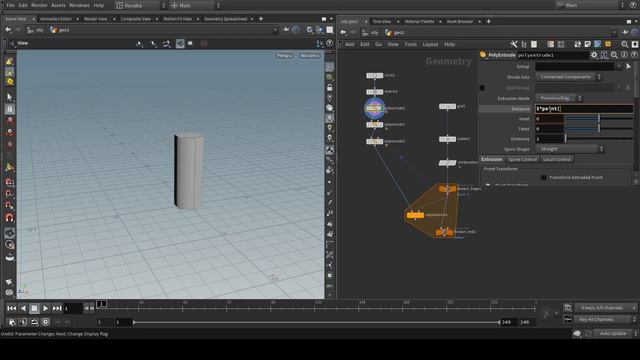Add a new pane tab in Scene View
The height and width of the screenshot is (360, 640).
(261, 19)
